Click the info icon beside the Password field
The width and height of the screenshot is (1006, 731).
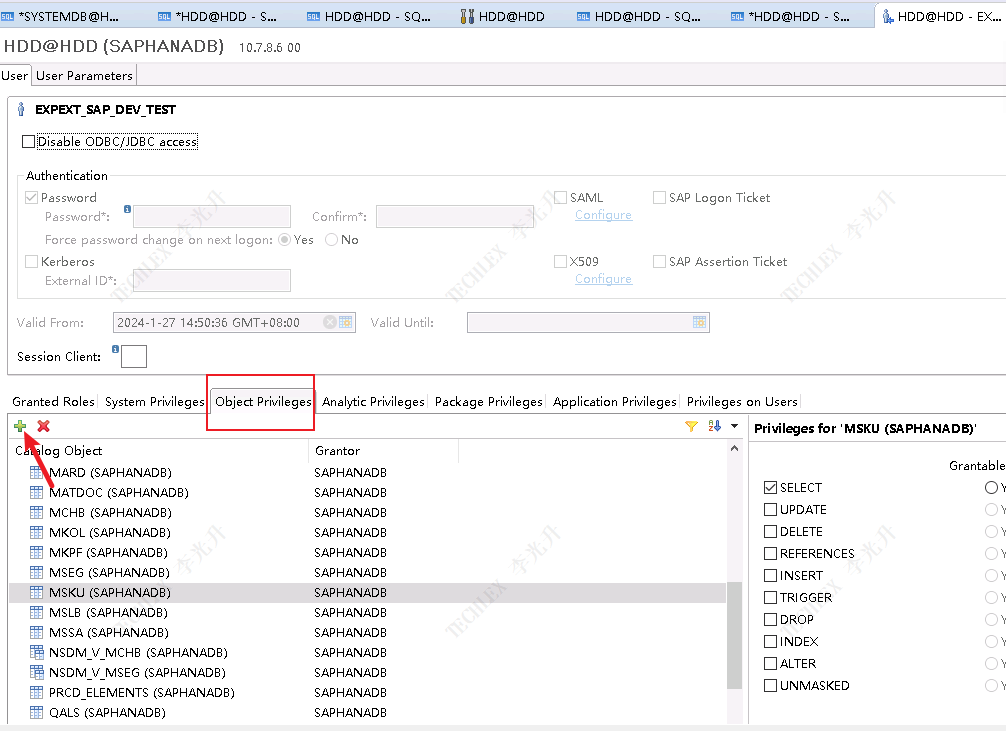(x=127, y=209)
